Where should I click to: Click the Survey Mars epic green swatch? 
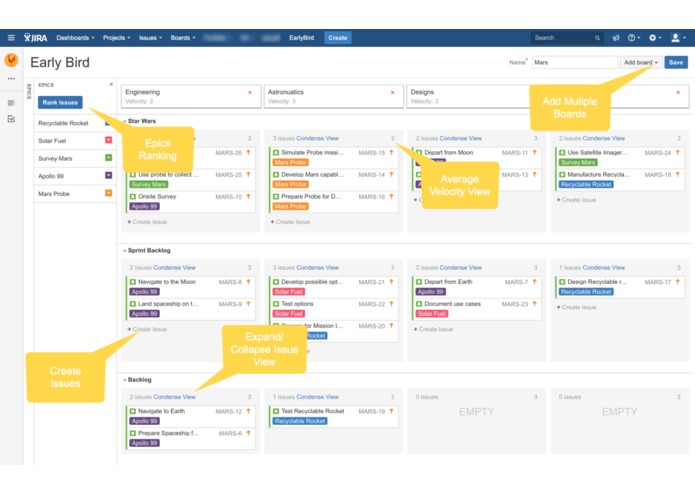(109, 158)
